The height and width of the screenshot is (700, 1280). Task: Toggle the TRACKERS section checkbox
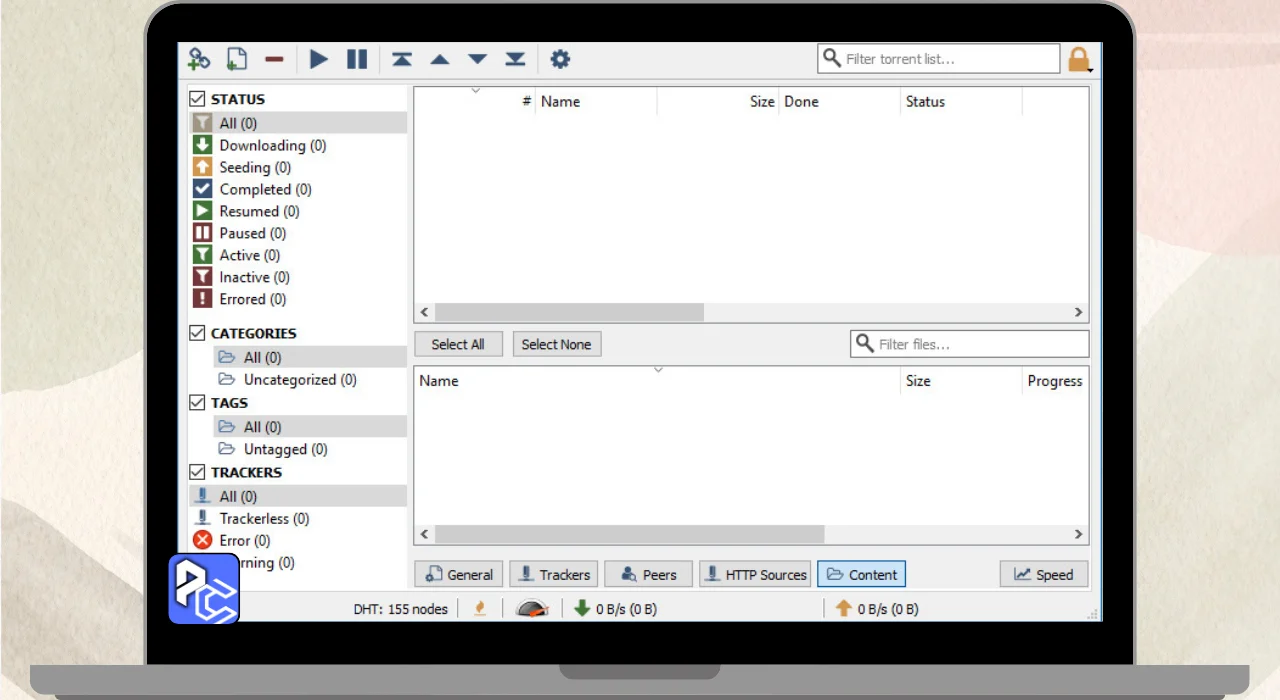tap(198, 472)
